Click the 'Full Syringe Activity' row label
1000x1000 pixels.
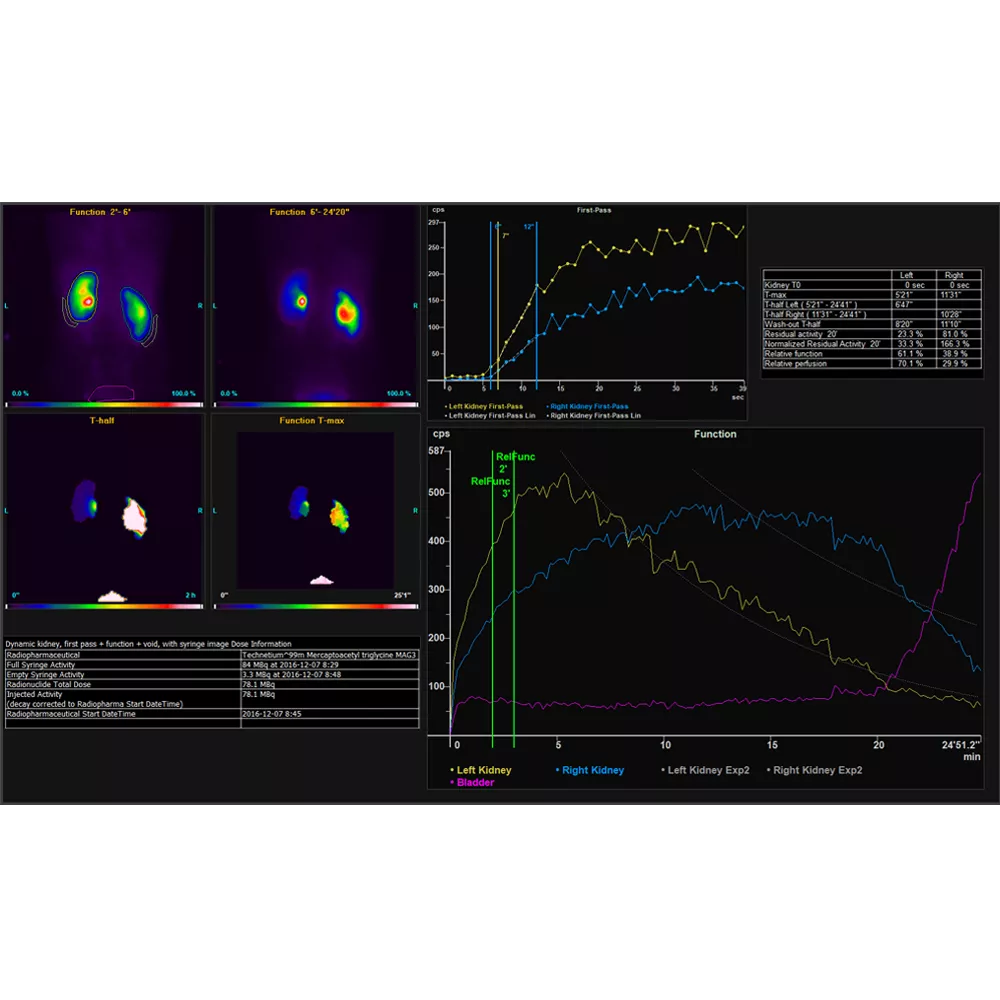pyautogui.click(x=41, y=665)
